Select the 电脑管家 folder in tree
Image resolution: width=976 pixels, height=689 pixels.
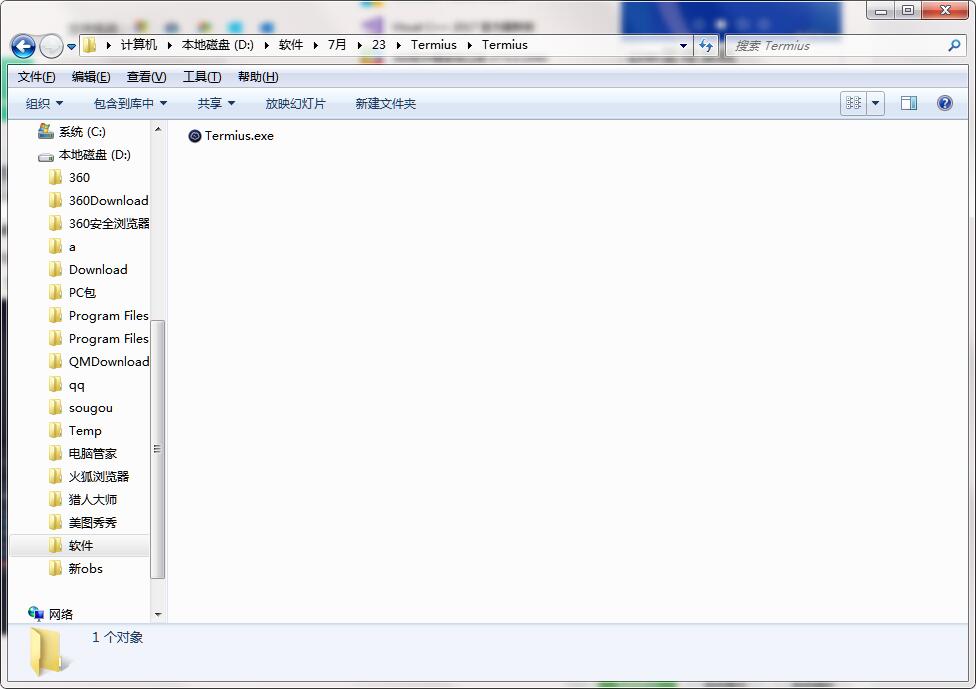point(93,454)
